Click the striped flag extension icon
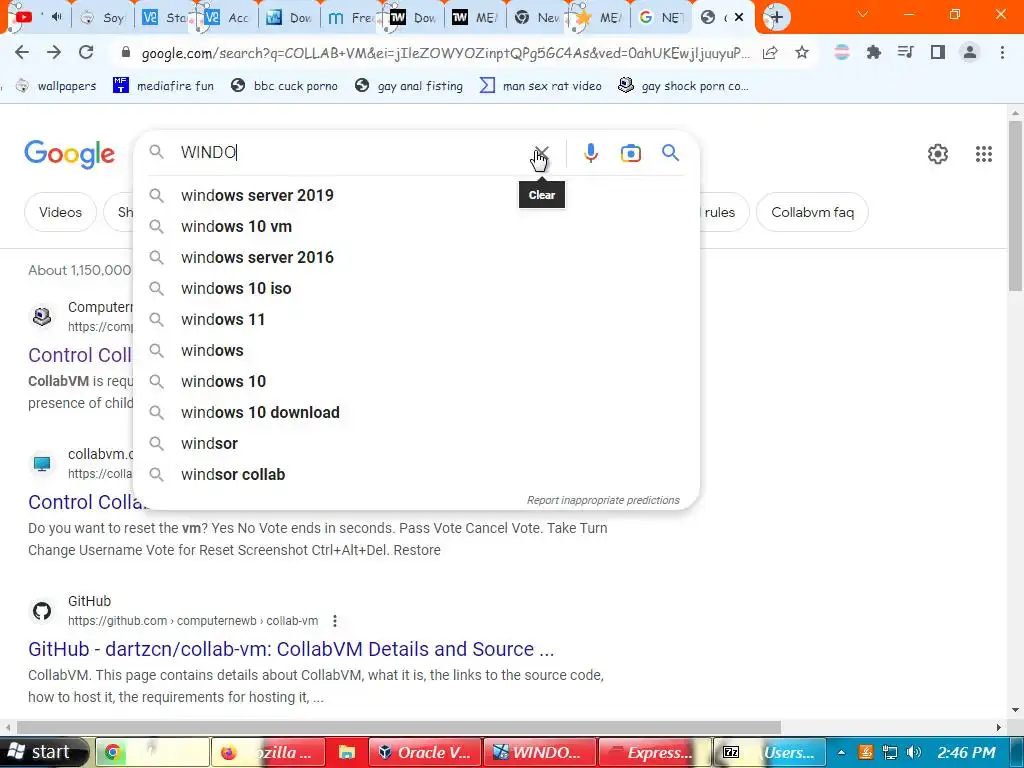Screen dimensions: 1024x768 point(842,52)
